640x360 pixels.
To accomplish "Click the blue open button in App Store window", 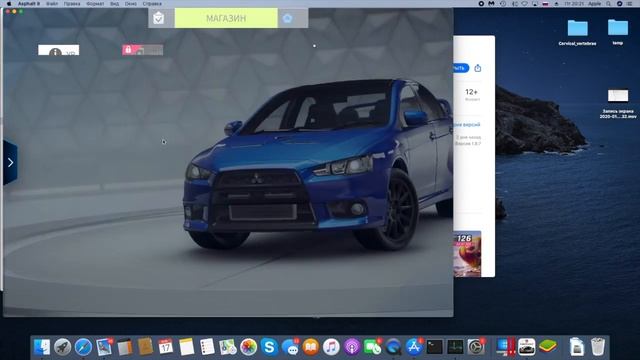I will click(x=461, y=68).
